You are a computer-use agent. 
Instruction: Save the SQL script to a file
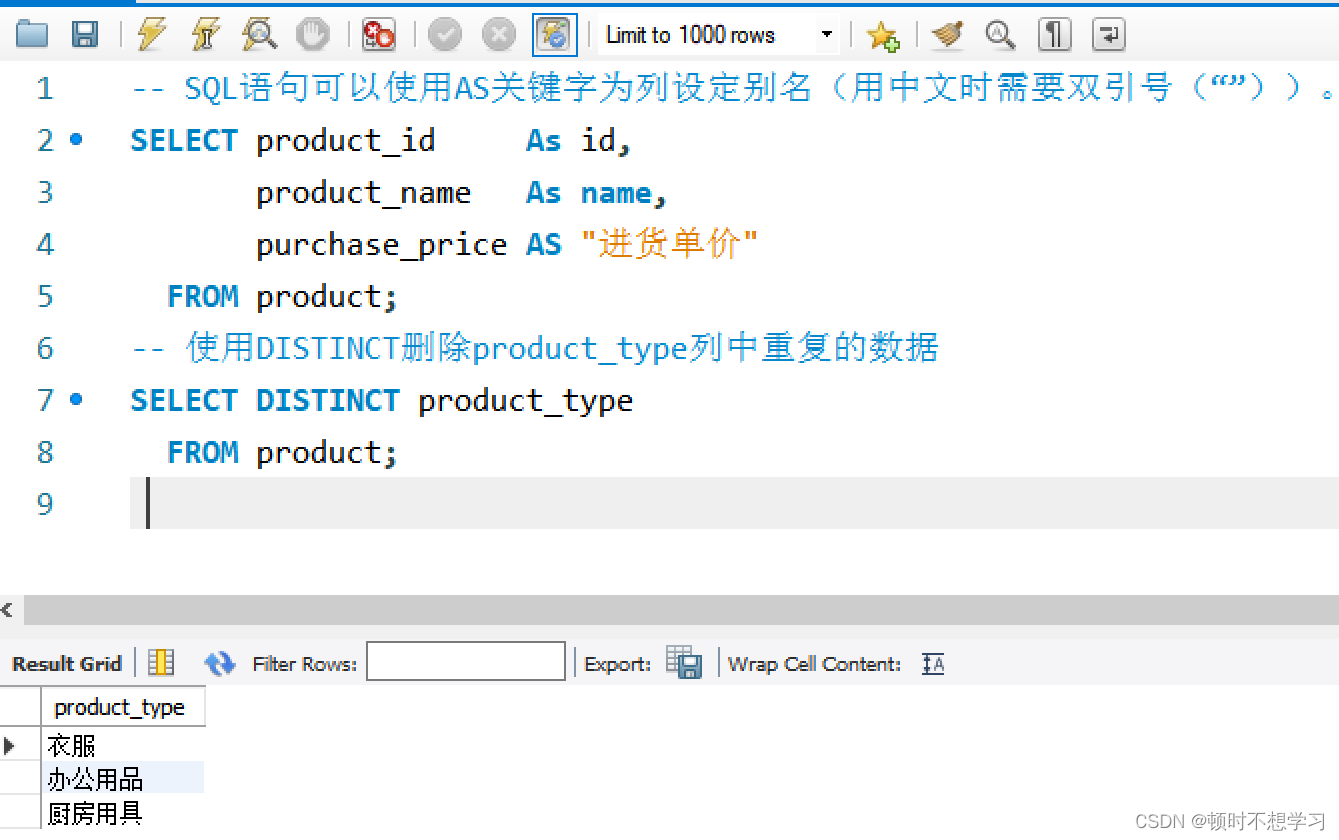point(86,33)
